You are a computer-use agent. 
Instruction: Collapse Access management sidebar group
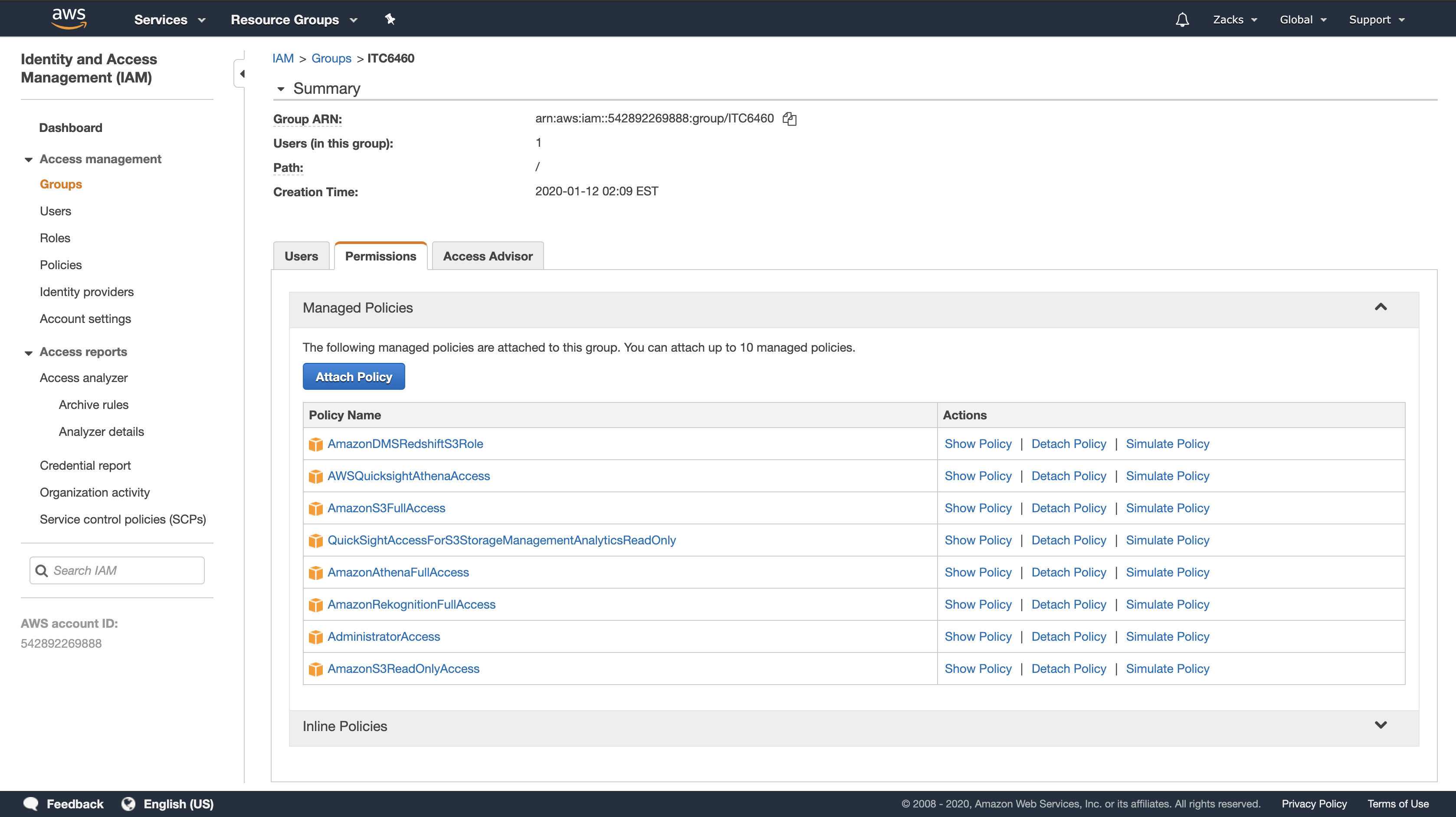pos(29,159)
